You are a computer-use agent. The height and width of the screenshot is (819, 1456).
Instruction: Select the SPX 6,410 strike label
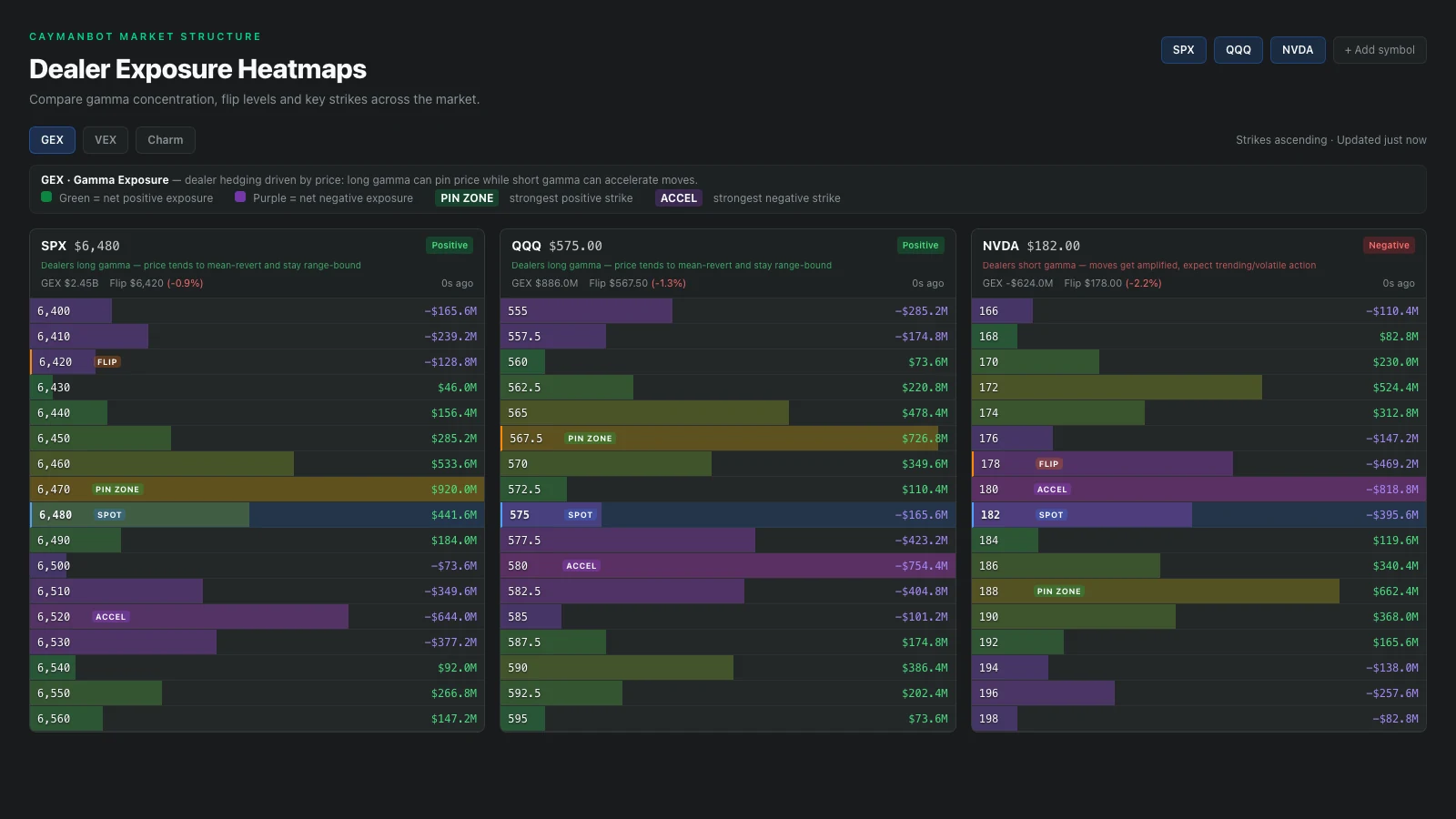[54, 337]
